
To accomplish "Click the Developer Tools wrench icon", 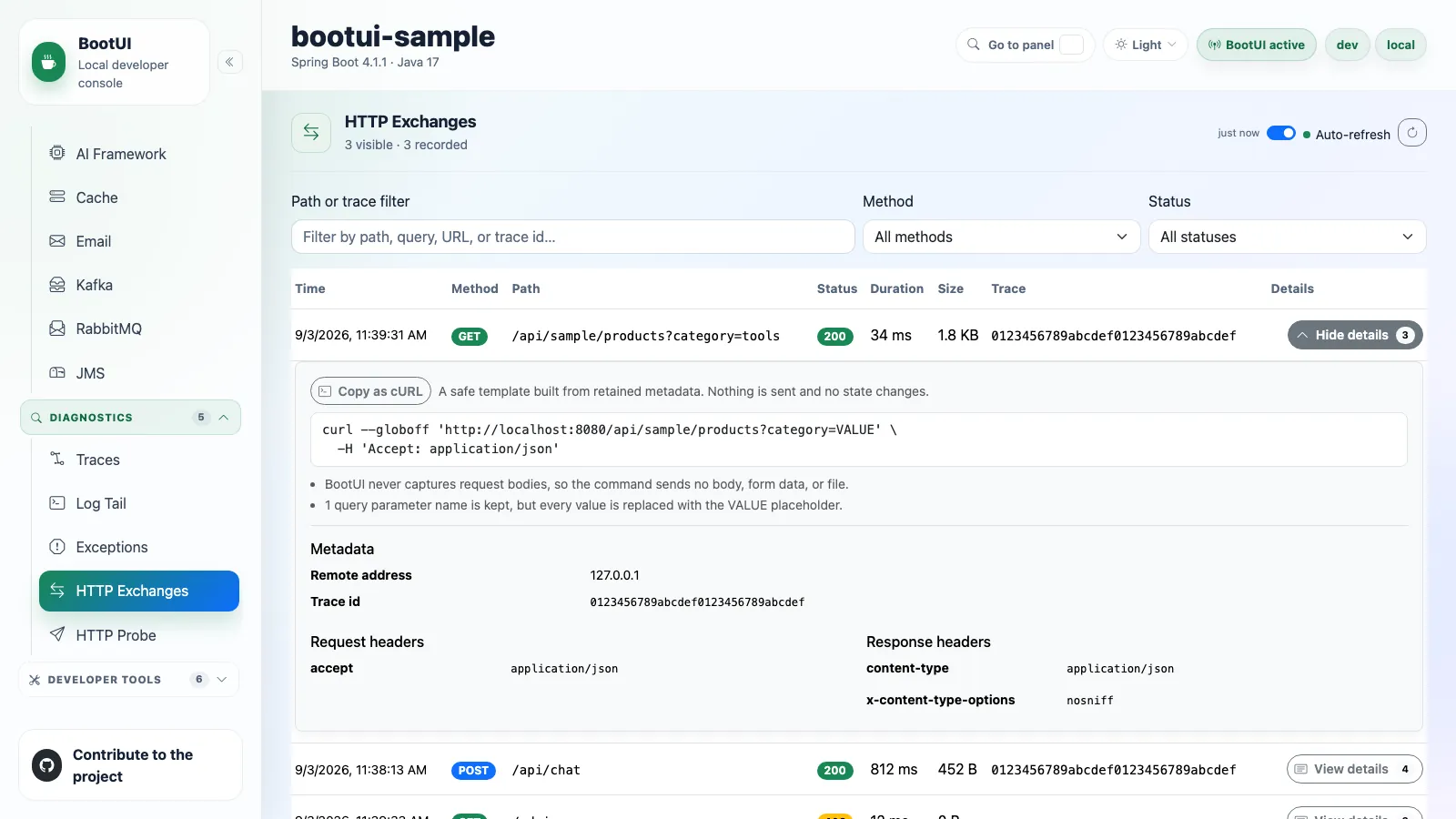I will (35, 680).
